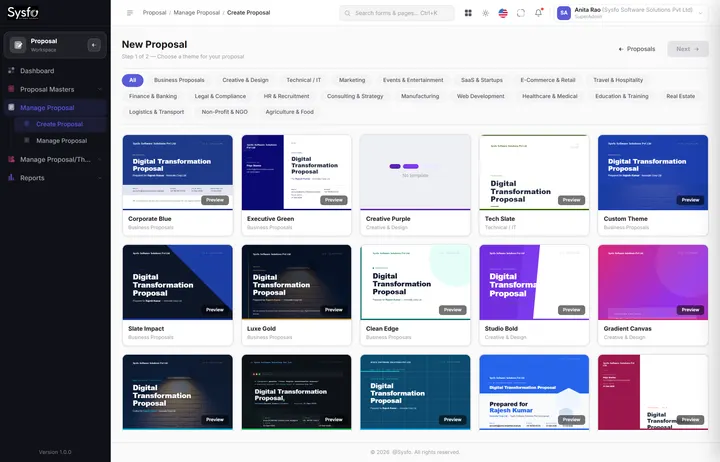Filter by Agriculture & Food
This screenshot has width=720, height=462.
click(289, 112)
